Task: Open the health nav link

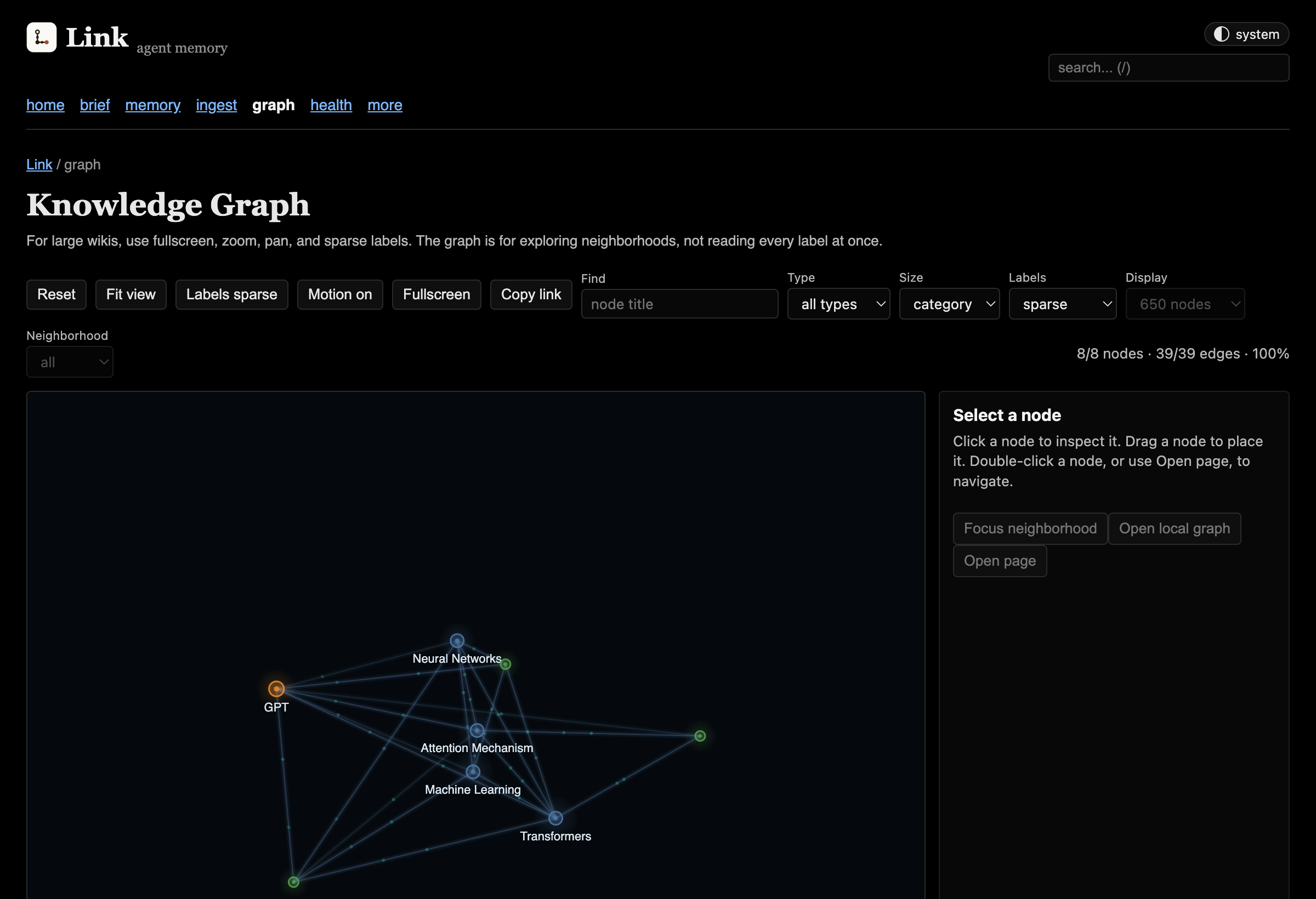Action: (331, 105)
